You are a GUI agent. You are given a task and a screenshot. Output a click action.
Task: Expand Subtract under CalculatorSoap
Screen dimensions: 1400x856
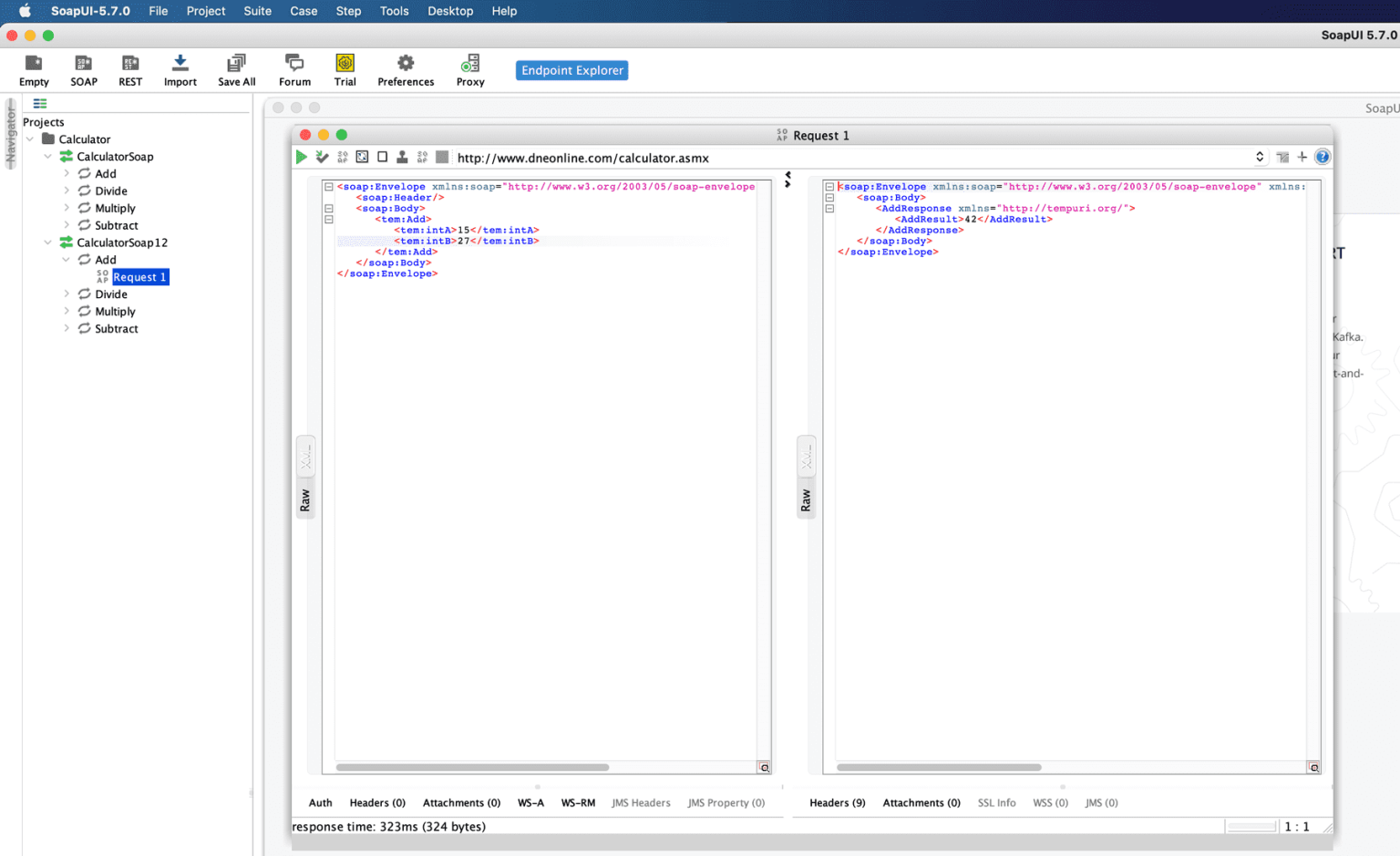tap(66, 225)
